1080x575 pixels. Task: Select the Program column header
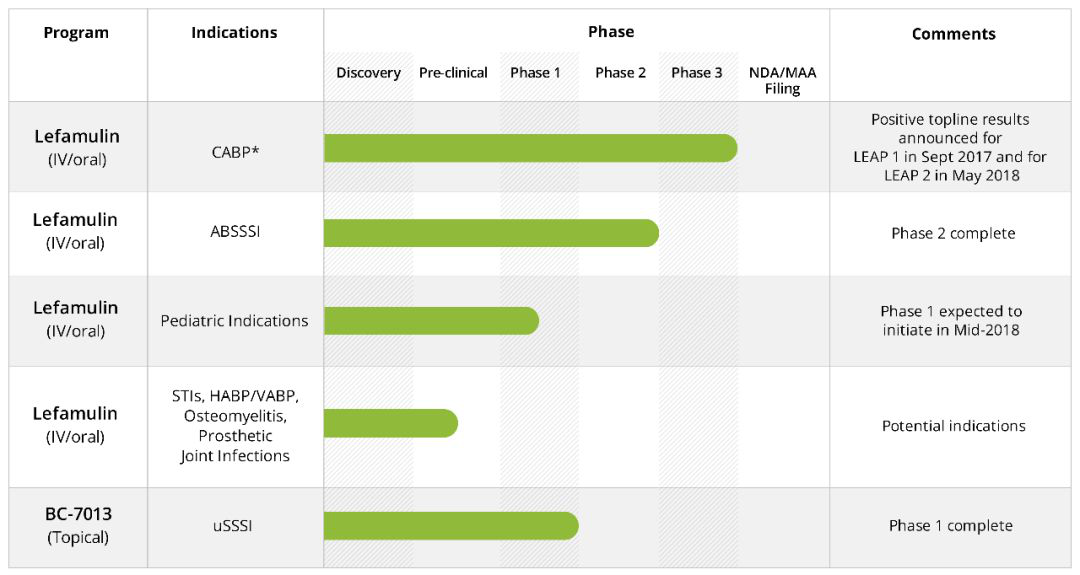coord(76,33)
